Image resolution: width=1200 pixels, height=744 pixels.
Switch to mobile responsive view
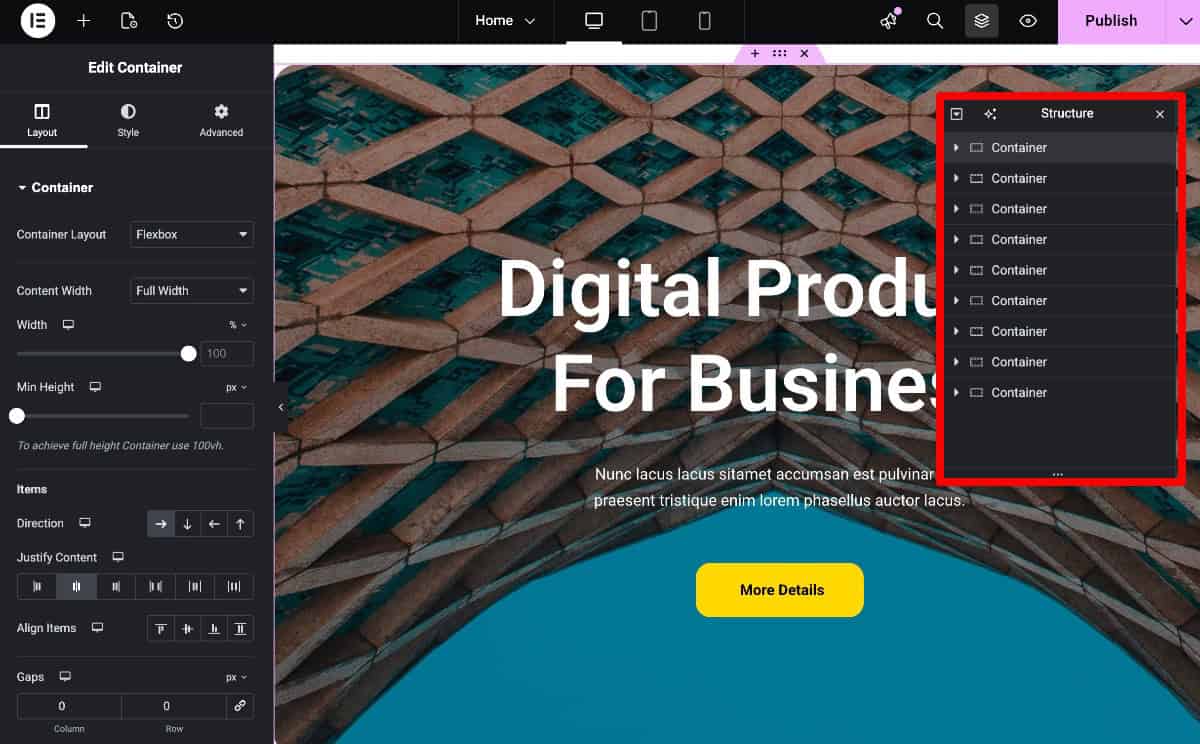(x=704, y=21)
